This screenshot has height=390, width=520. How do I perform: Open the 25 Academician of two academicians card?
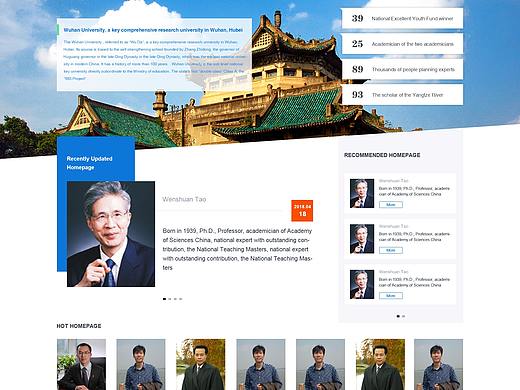tap(402, 44)
